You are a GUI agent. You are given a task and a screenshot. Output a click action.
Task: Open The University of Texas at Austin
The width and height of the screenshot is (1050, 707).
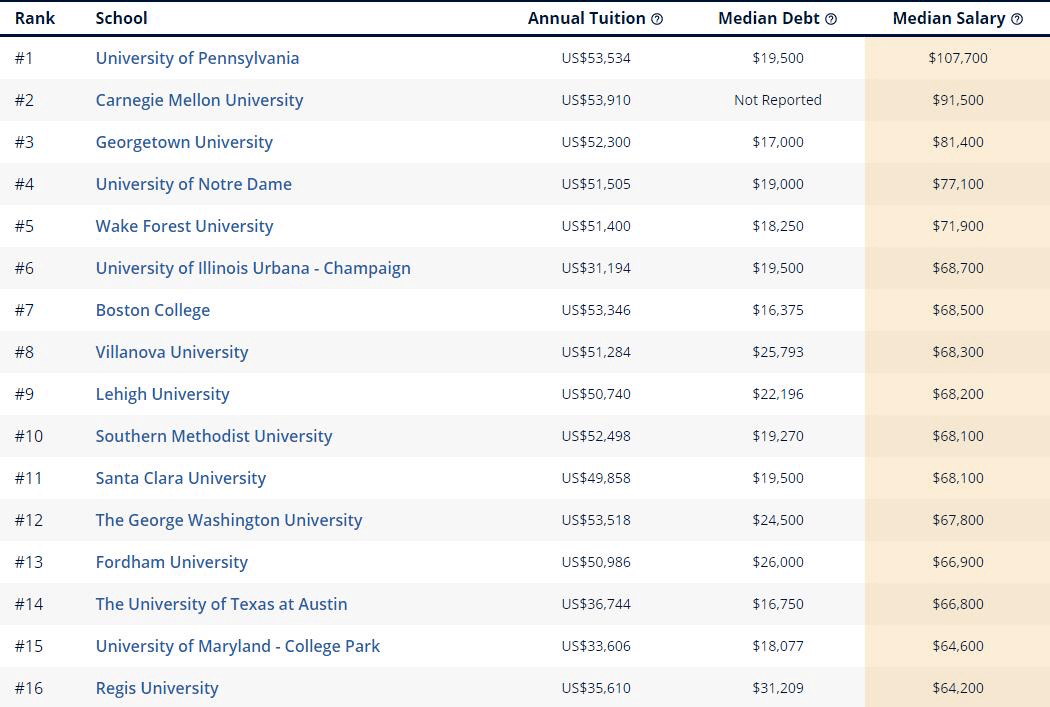tap(222, 604)
